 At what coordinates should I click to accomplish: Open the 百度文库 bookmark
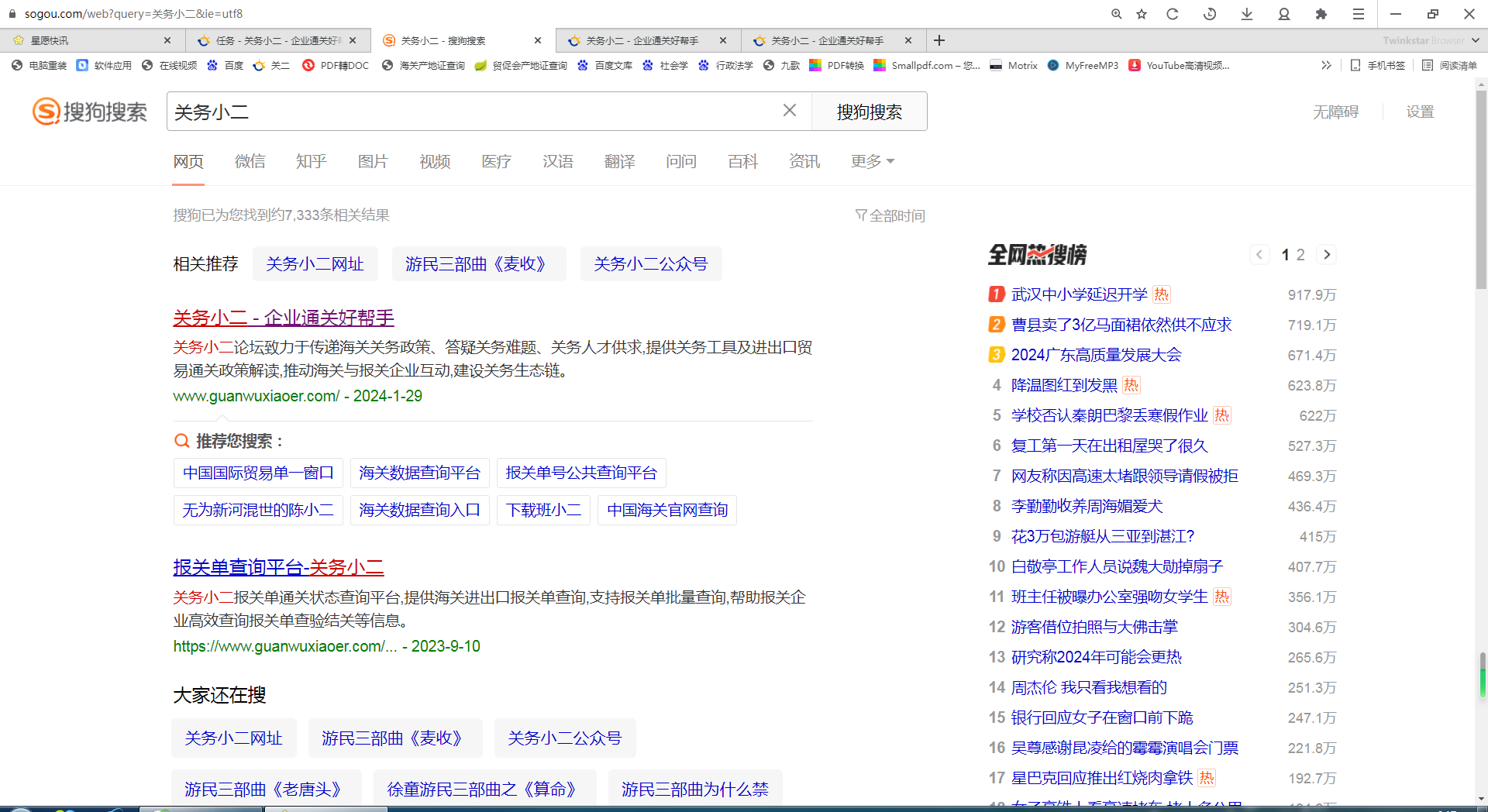coord(605,66)
